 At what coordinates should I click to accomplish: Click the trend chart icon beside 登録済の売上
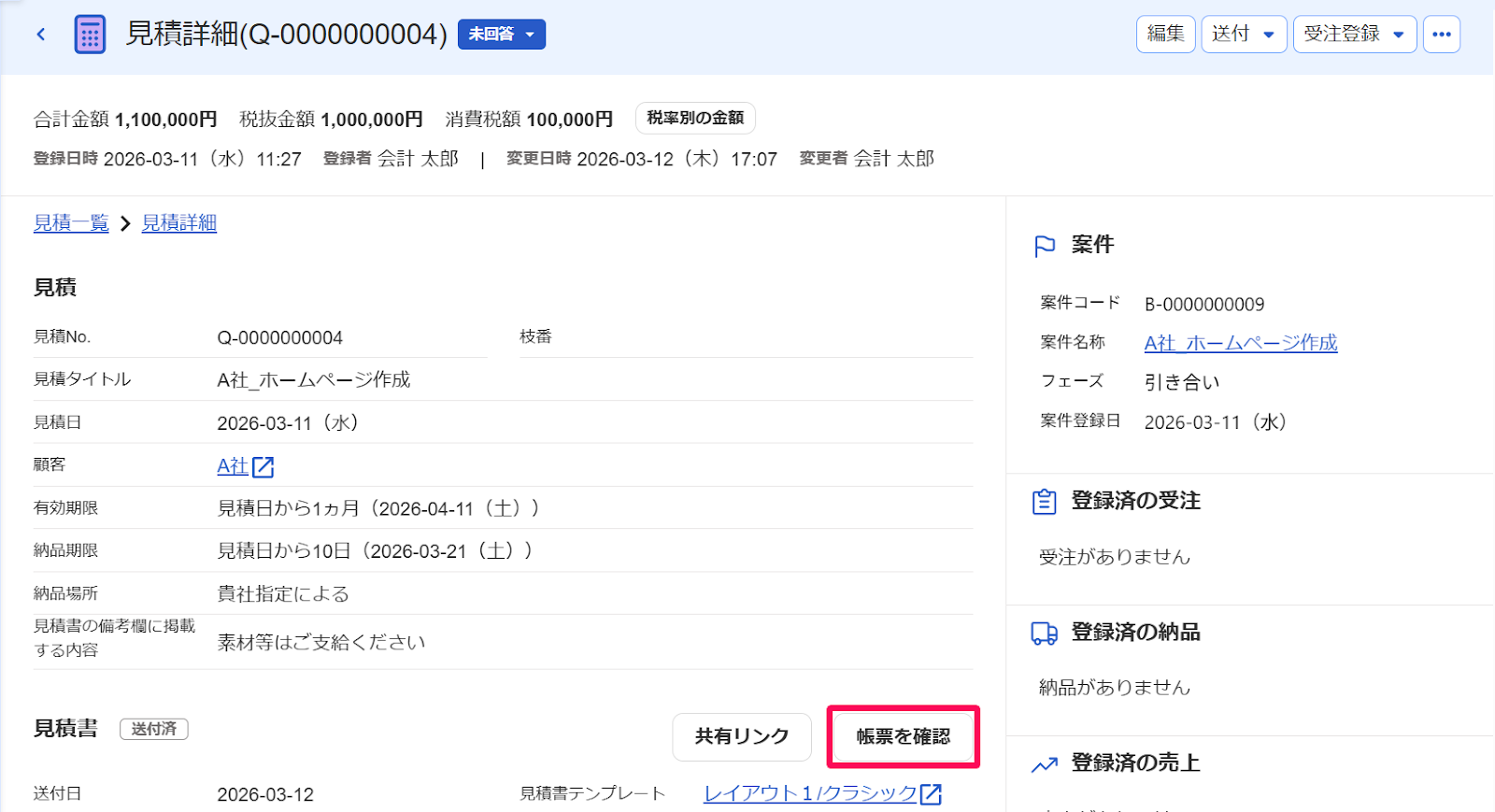pyautogui.click(x=1045, y=765)
